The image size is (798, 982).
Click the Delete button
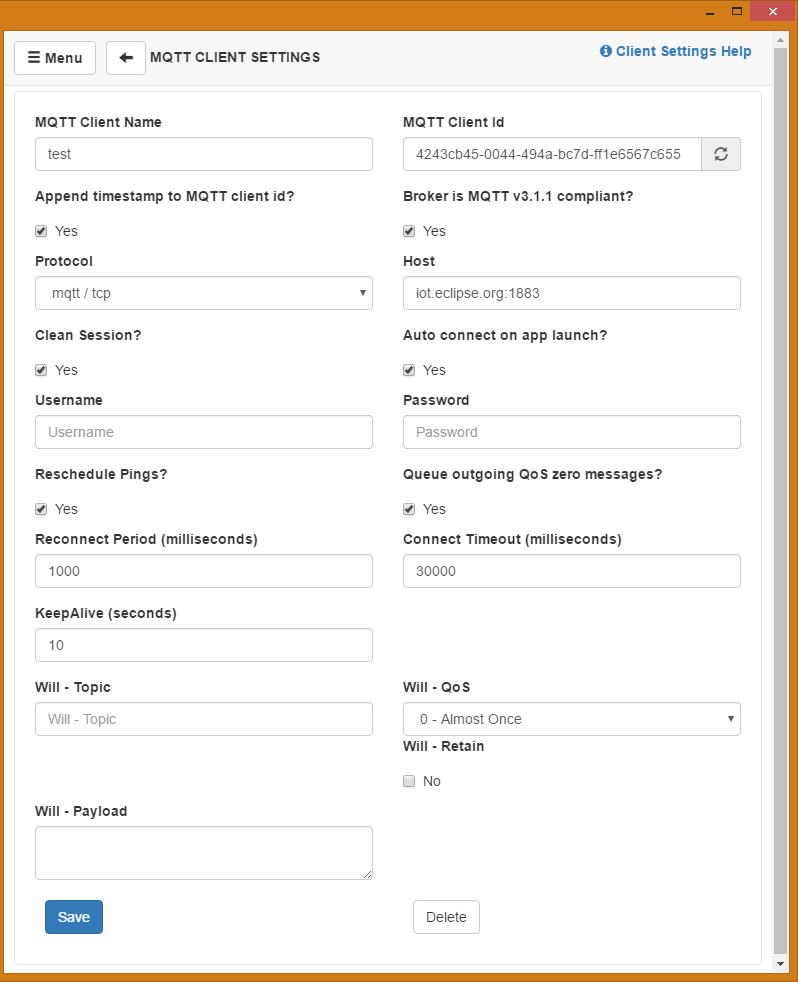(x=446, y=917)
